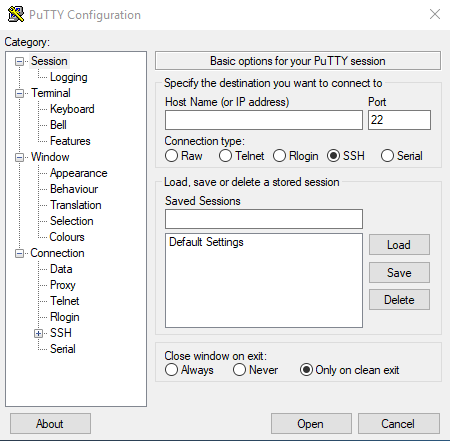Viewport: 450px width, 441px height.
Task: Expand the SSH tree node
Action: tap(39, 333)
